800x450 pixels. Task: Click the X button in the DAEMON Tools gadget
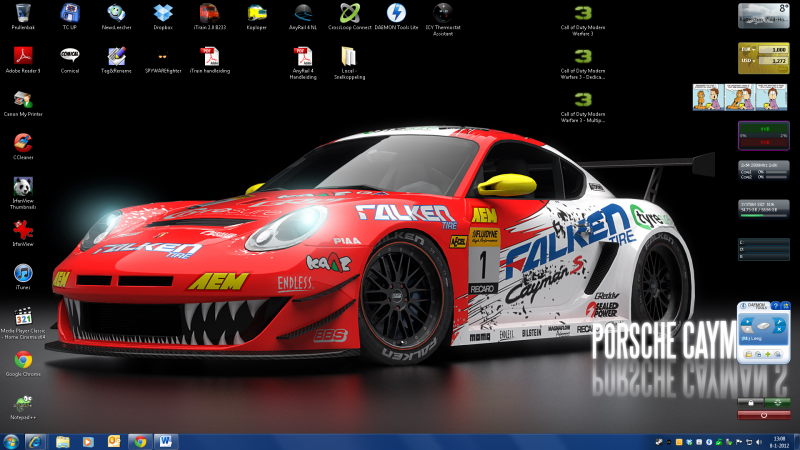coord(779,330)
